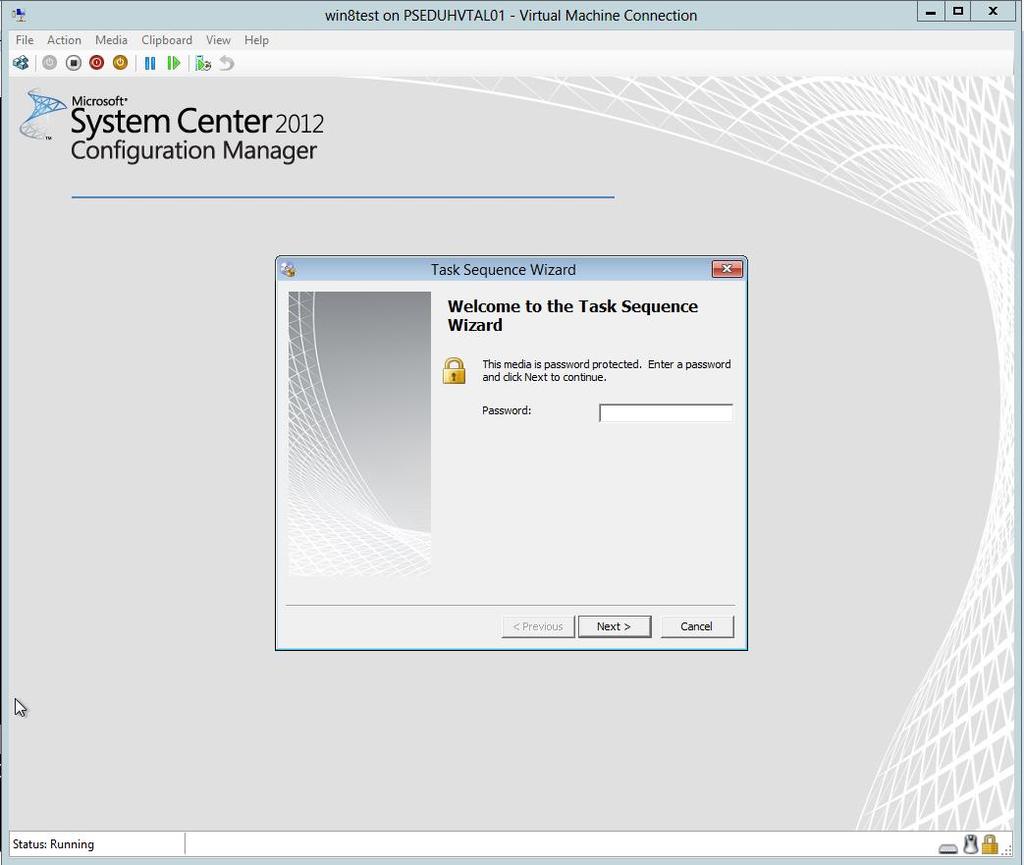Open the Action menu
The width and height of the screenshot is (1024, 865).
[64, 40]
